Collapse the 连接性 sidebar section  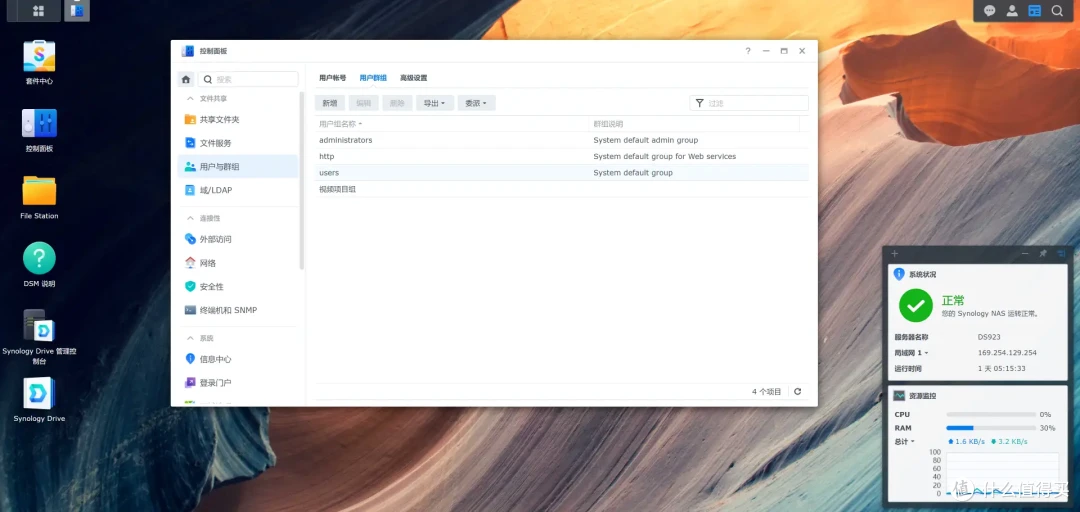click(191, 218)
